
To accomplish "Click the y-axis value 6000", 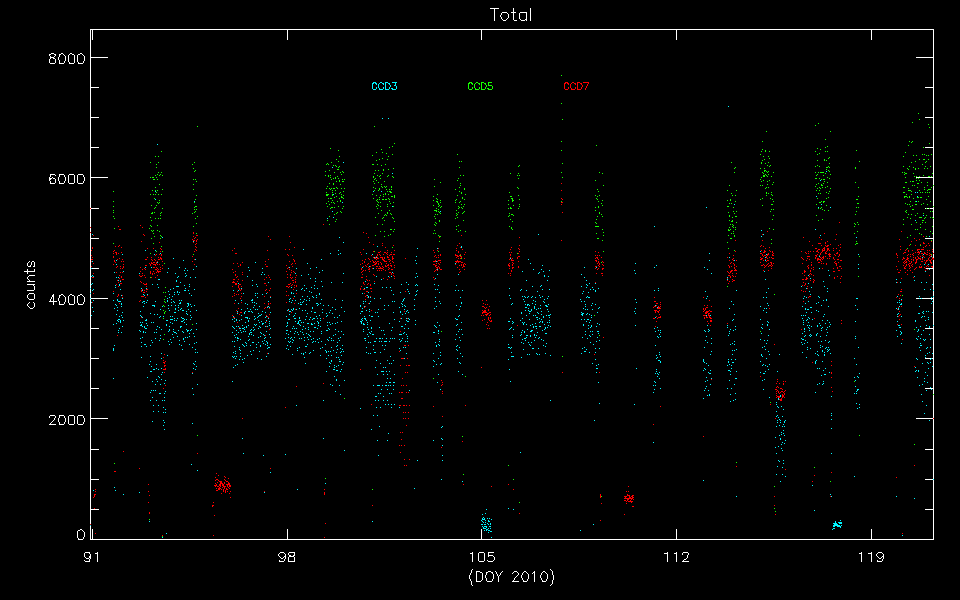I will 67,179.
